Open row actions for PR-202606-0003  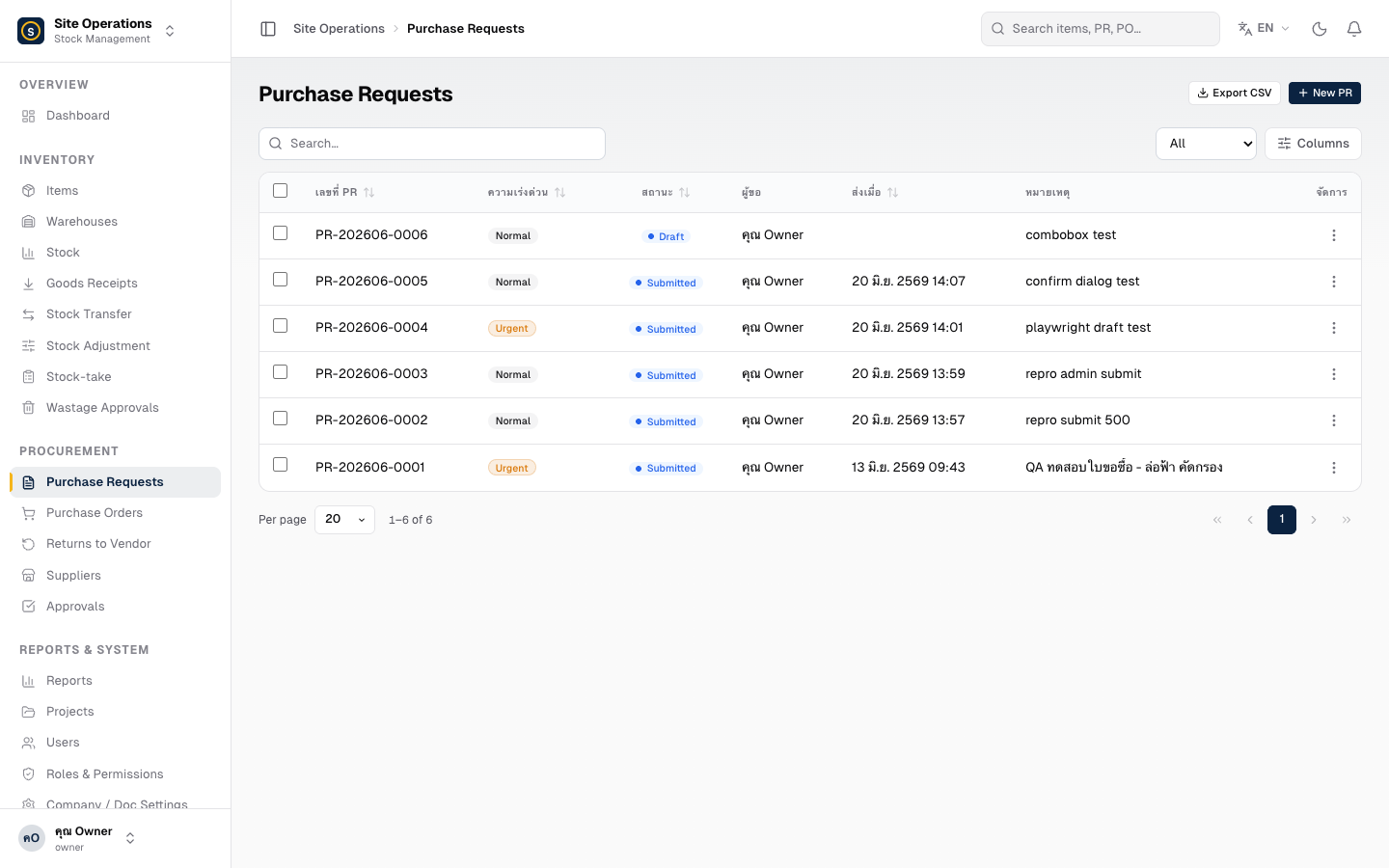click(x=1334, y=374)
